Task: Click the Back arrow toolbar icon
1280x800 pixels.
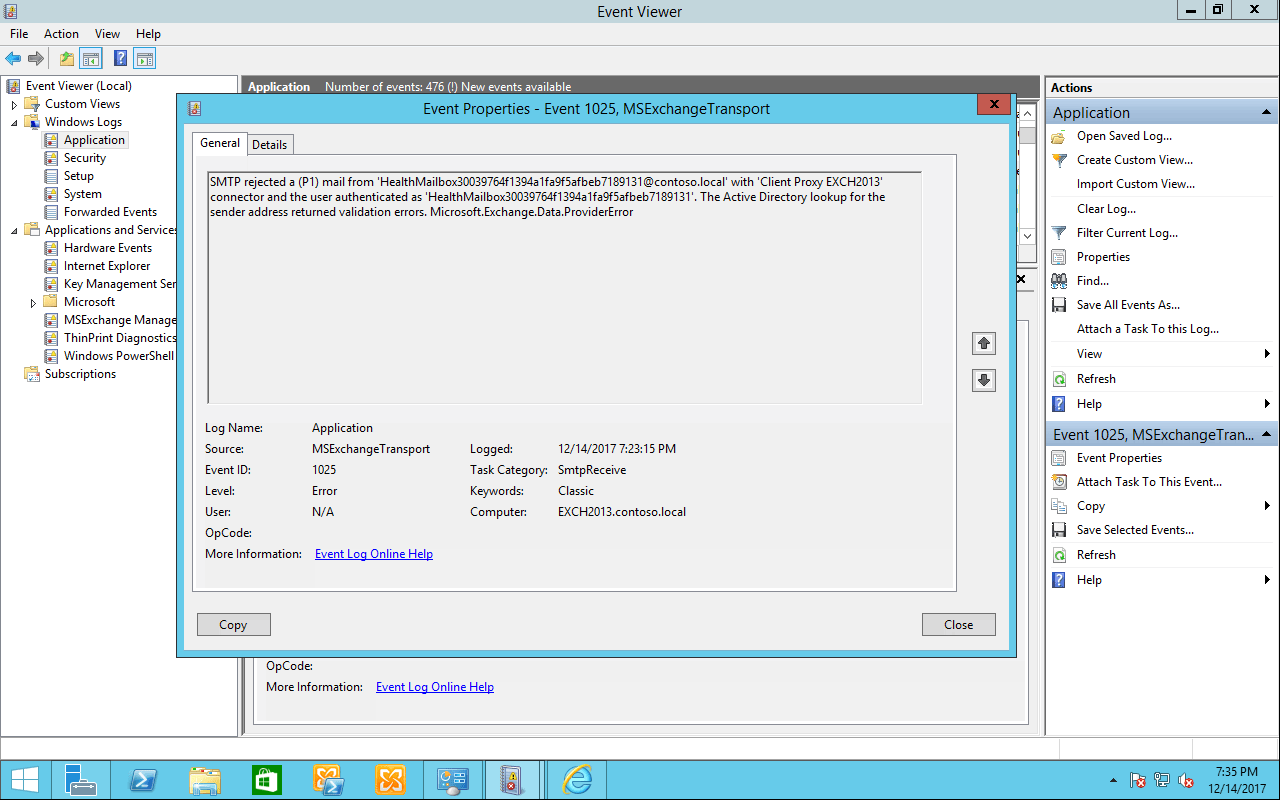Action: click(13, 59)
